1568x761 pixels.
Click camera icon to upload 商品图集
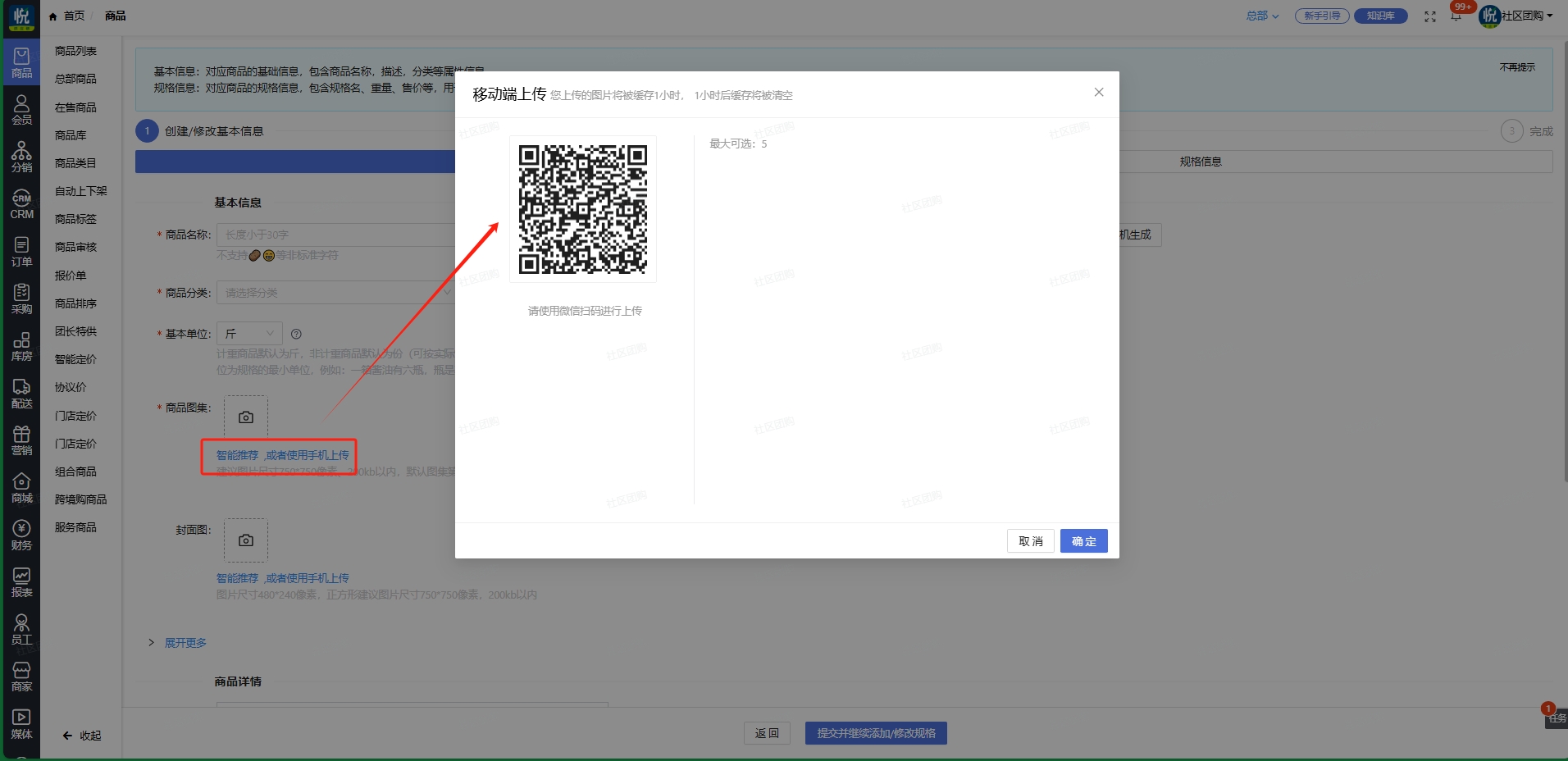pos(246,417)
